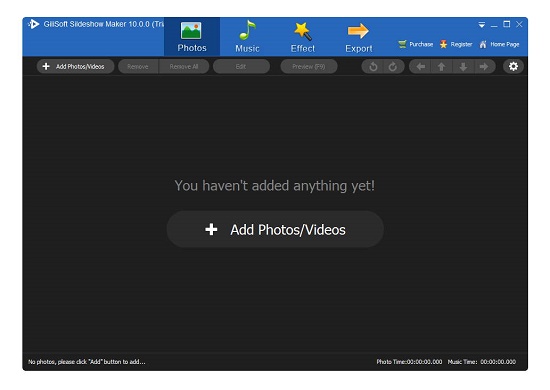Screen dimensions: 550x390
Task: Open the Music tab
Action: point(247,37)
